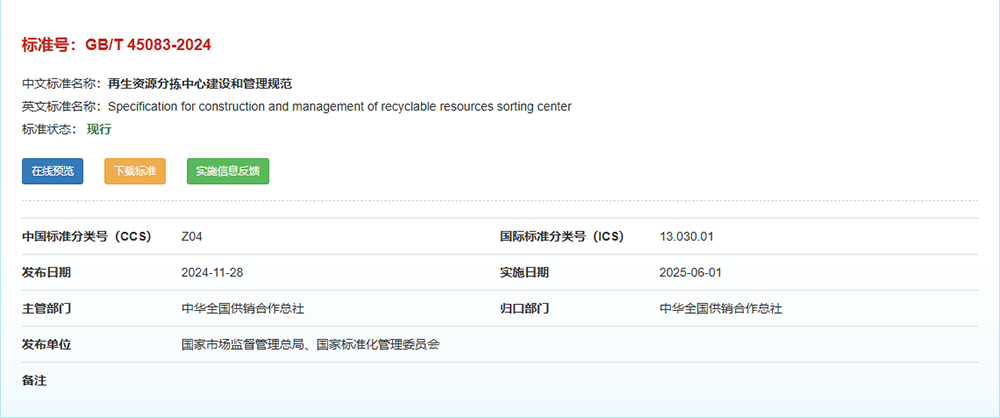Click the 发布单位 field label
The image size is (1000, 418).
pos(46,344)
